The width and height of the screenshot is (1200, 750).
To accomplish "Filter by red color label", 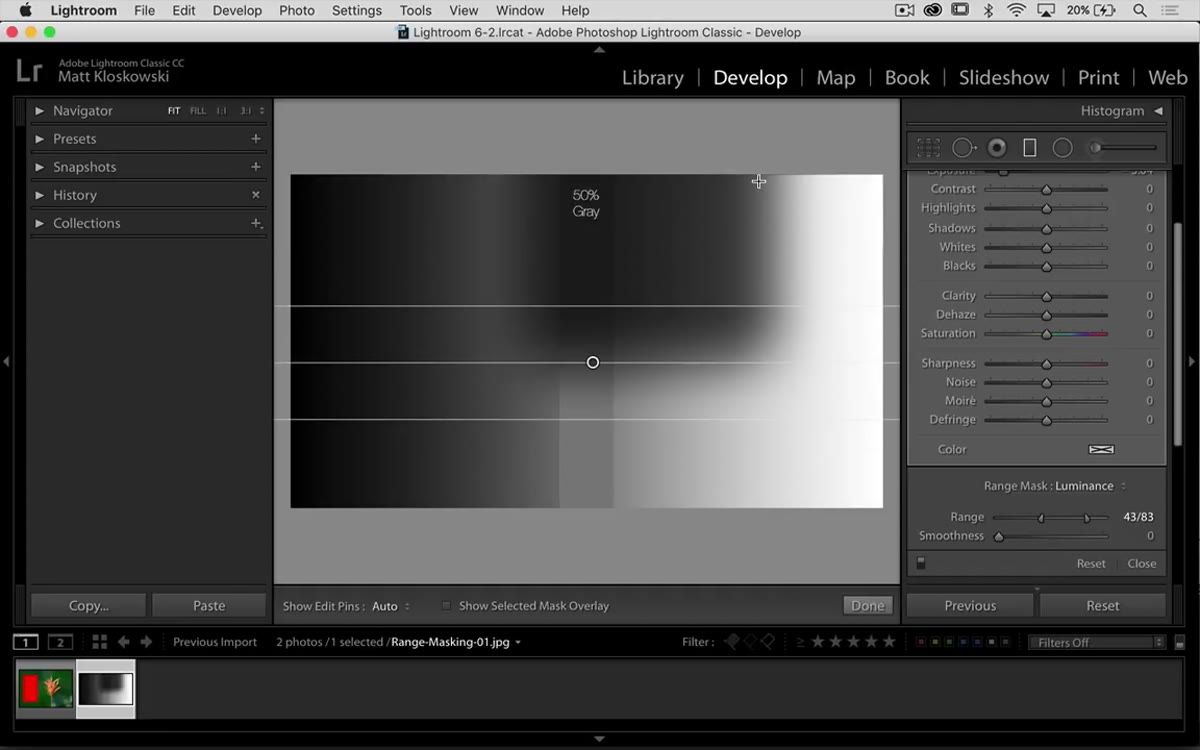I will [x=921, y=642].
